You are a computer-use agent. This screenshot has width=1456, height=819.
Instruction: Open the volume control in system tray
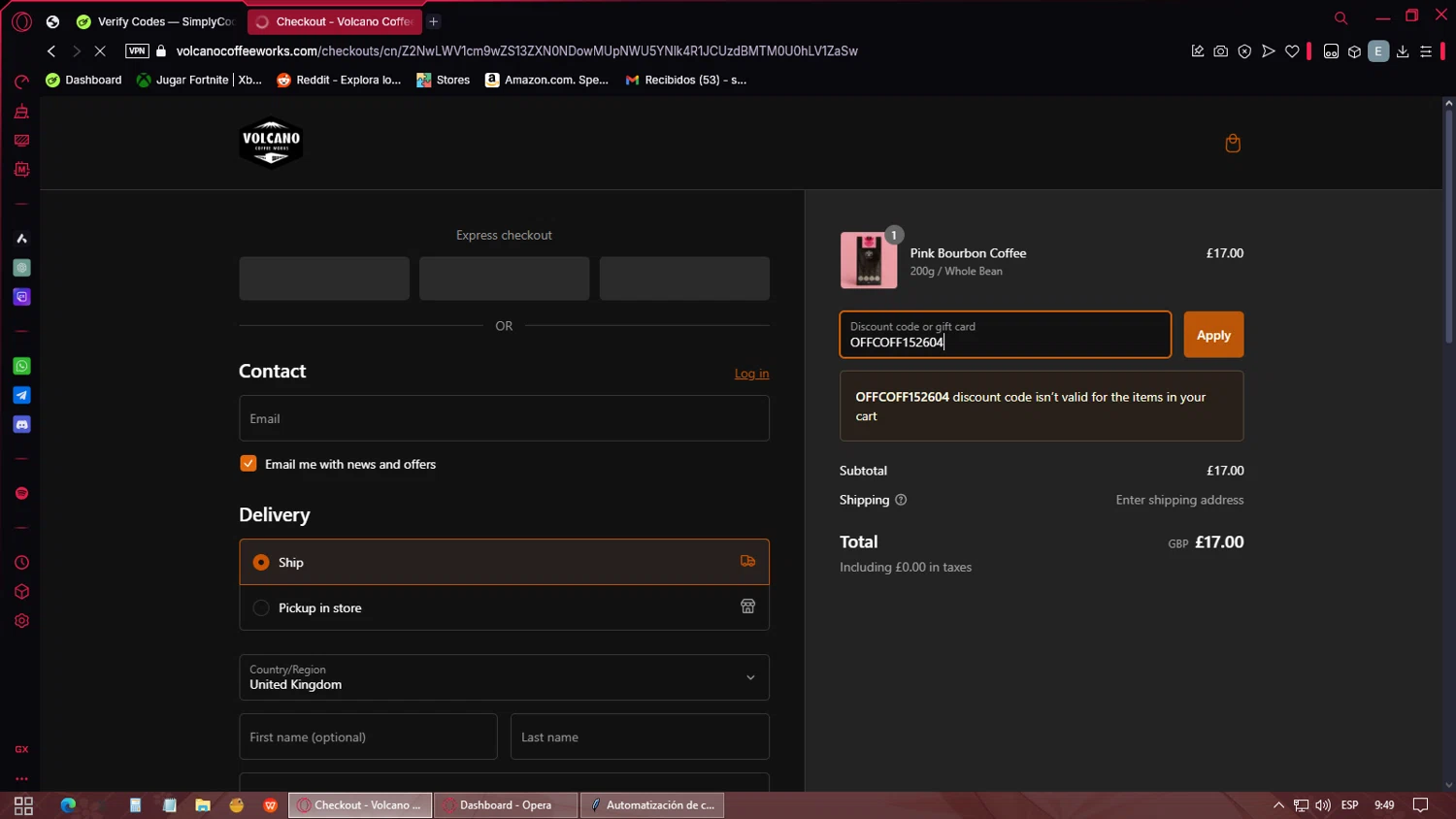[1323, 805]
